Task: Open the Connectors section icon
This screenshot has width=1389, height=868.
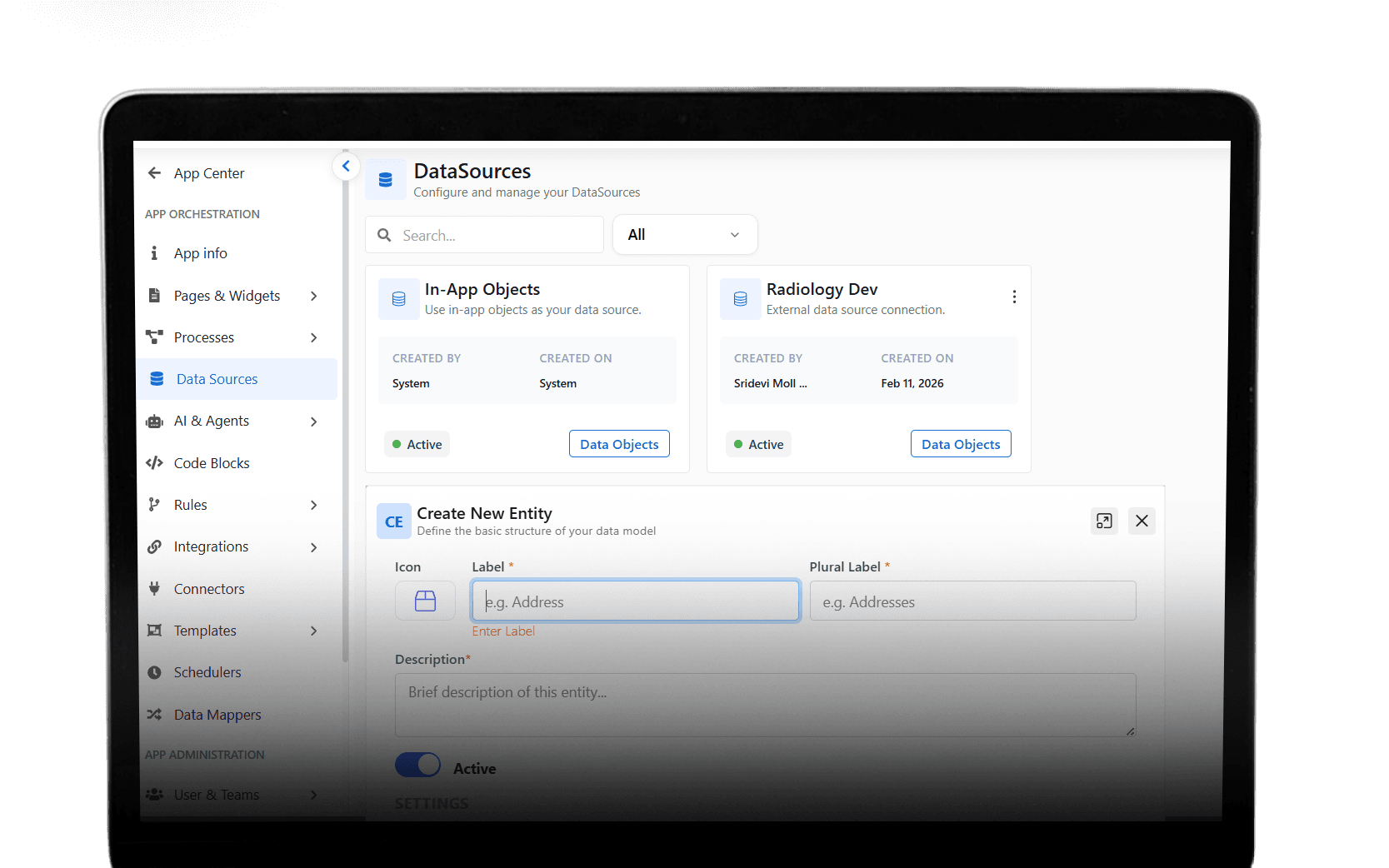Action: 156,588
